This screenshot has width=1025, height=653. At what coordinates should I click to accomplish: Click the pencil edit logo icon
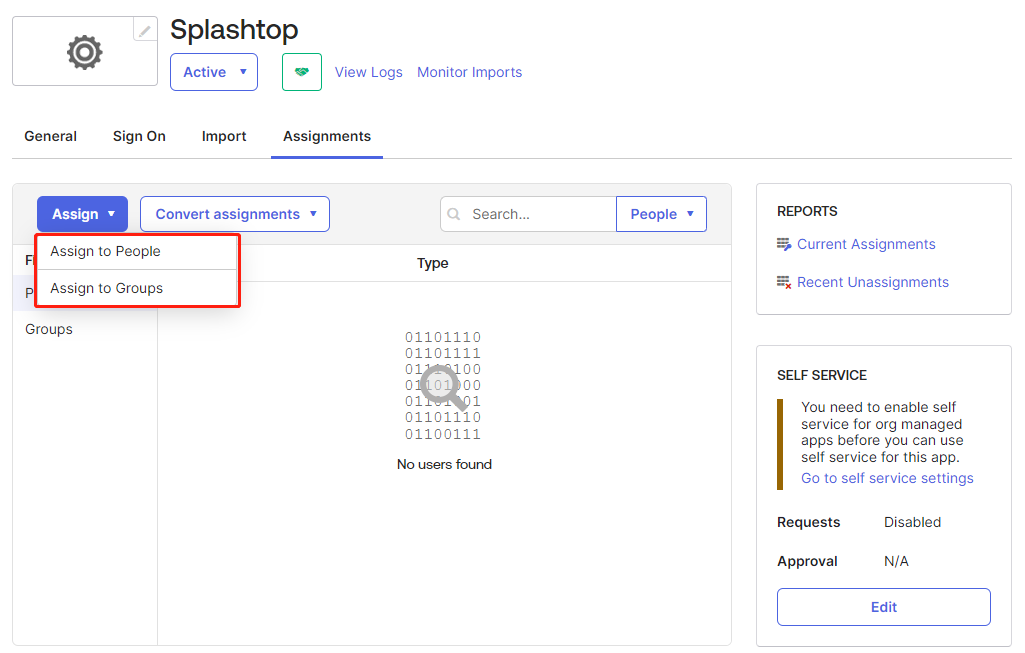pos(145,29)
